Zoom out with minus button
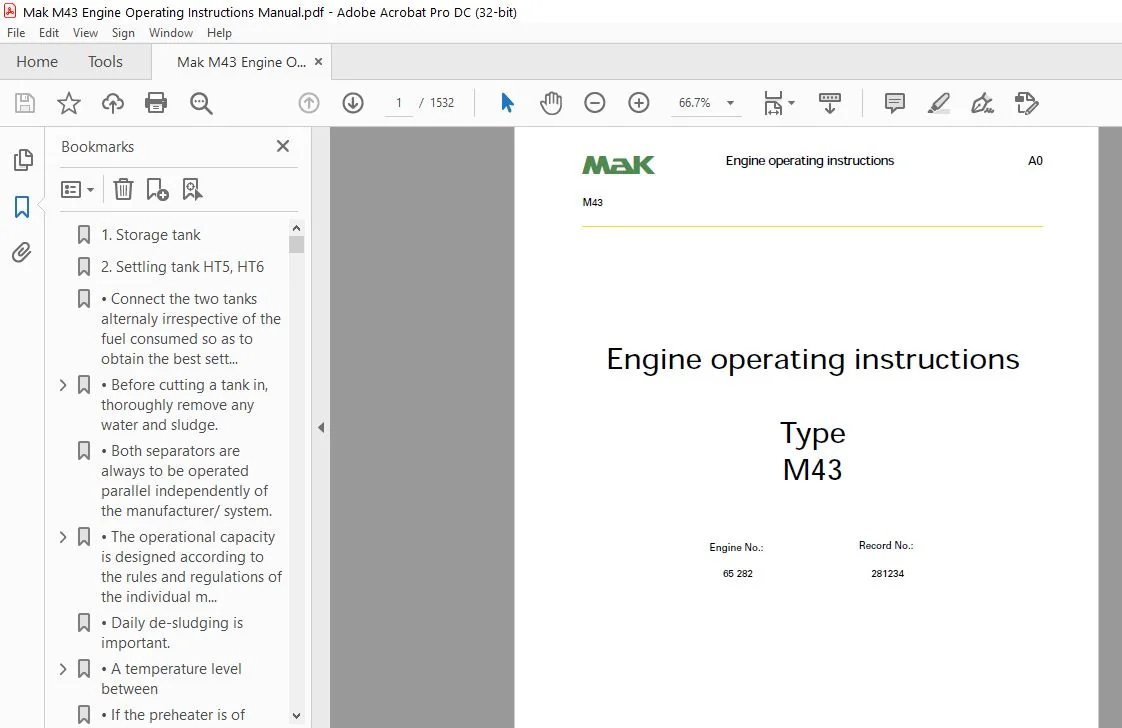Screen dimensions: 1122x728 tap(595, 103)
